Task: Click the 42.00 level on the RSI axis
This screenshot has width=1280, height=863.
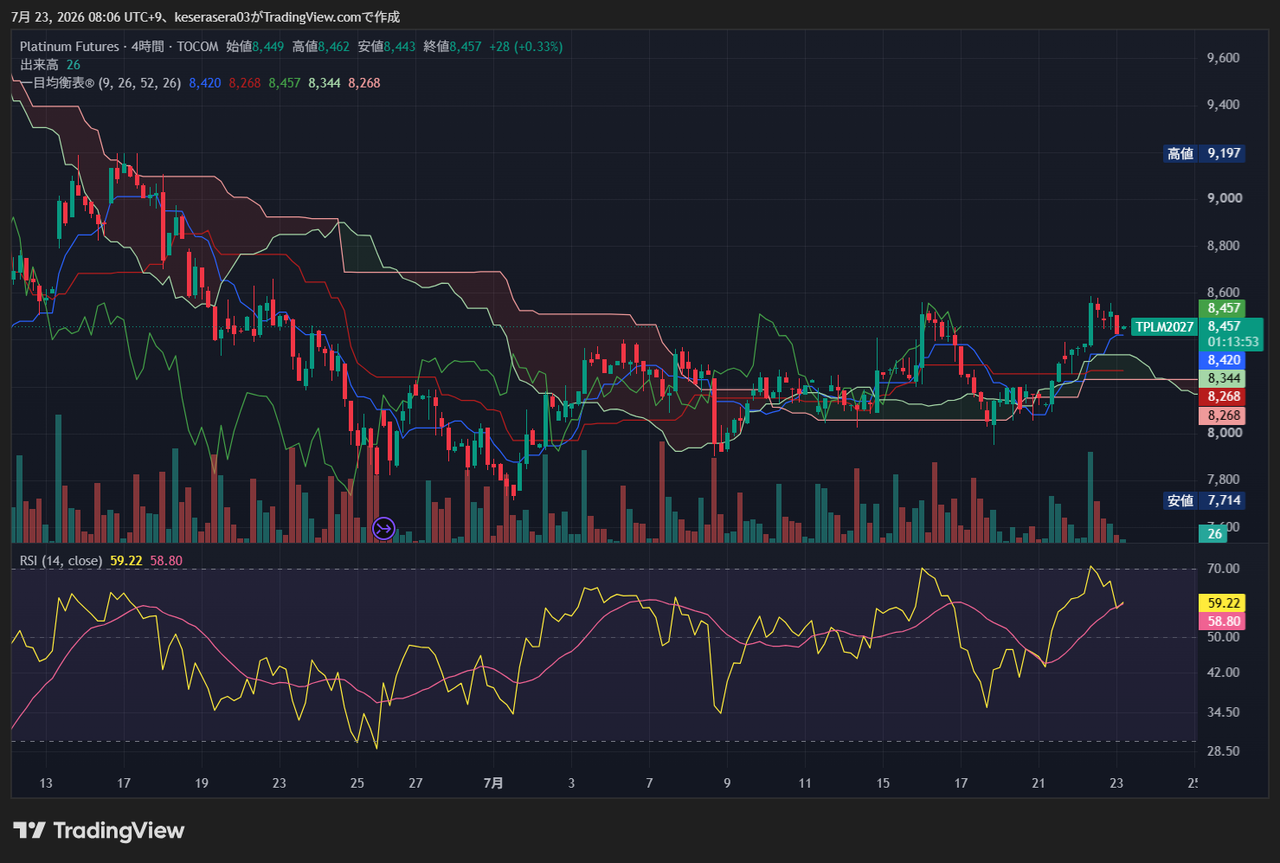Action: tap(1224, 672)
